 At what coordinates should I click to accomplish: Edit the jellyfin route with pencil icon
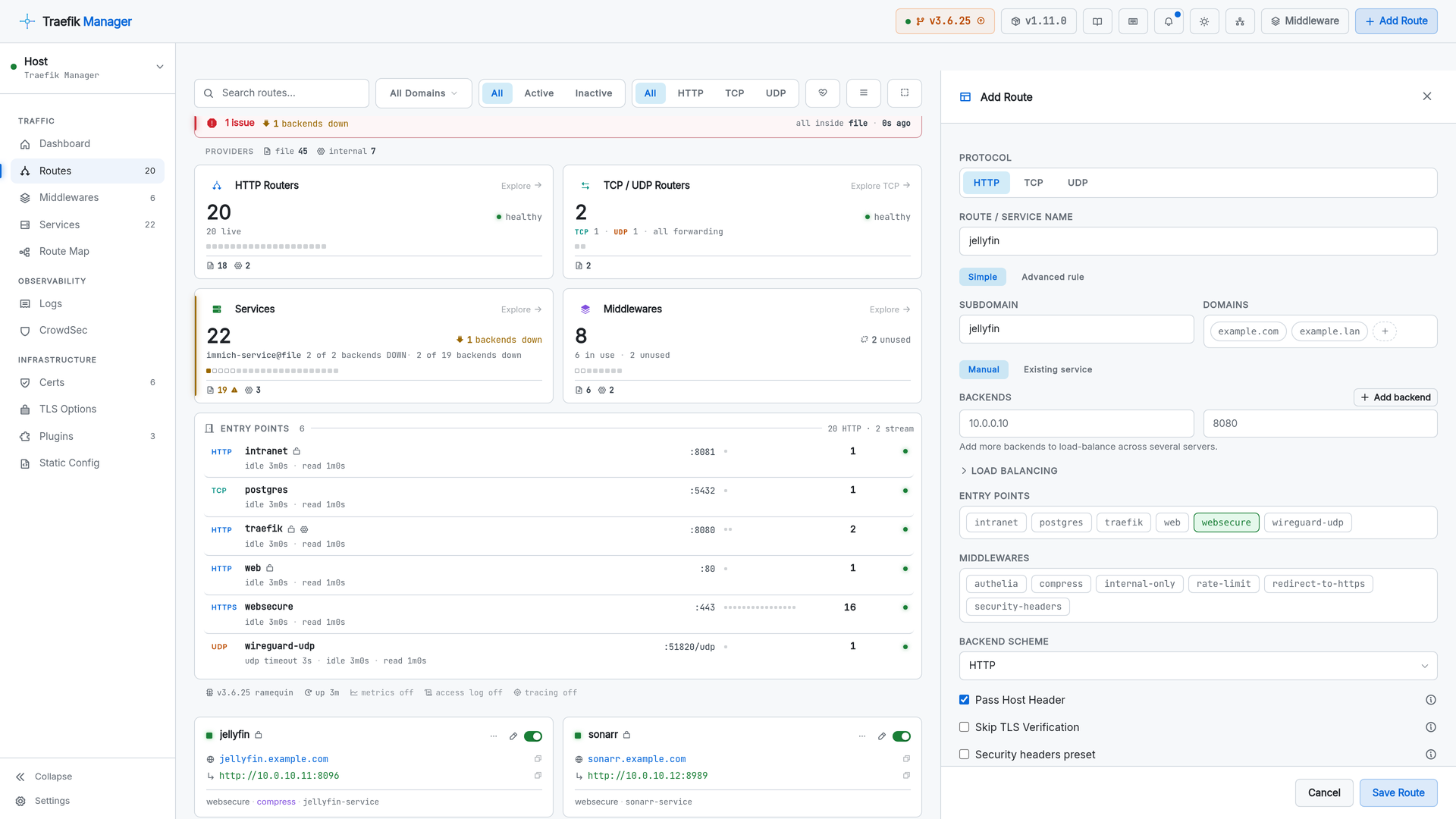click(x=513, y=736)
